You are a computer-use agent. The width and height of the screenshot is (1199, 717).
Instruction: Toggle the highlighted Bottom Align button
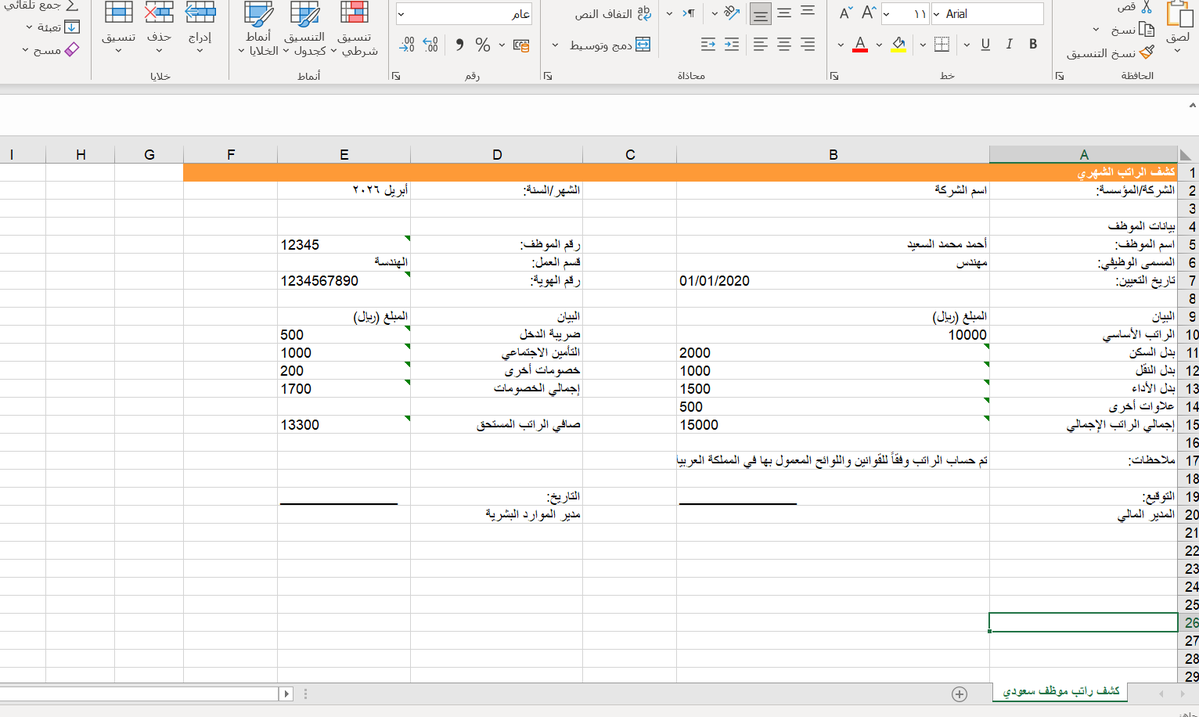[760, 14]
